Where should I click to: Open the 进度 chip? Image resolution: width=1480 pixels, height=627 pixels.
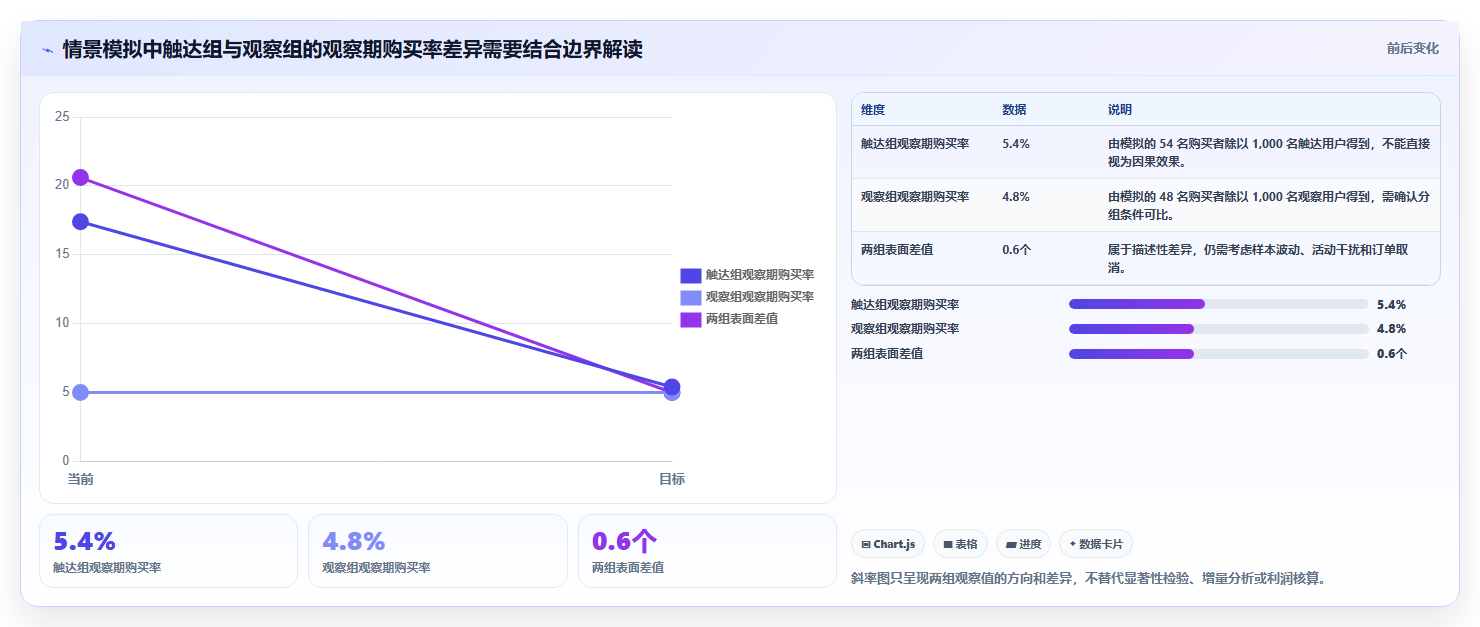(1023, 544)
